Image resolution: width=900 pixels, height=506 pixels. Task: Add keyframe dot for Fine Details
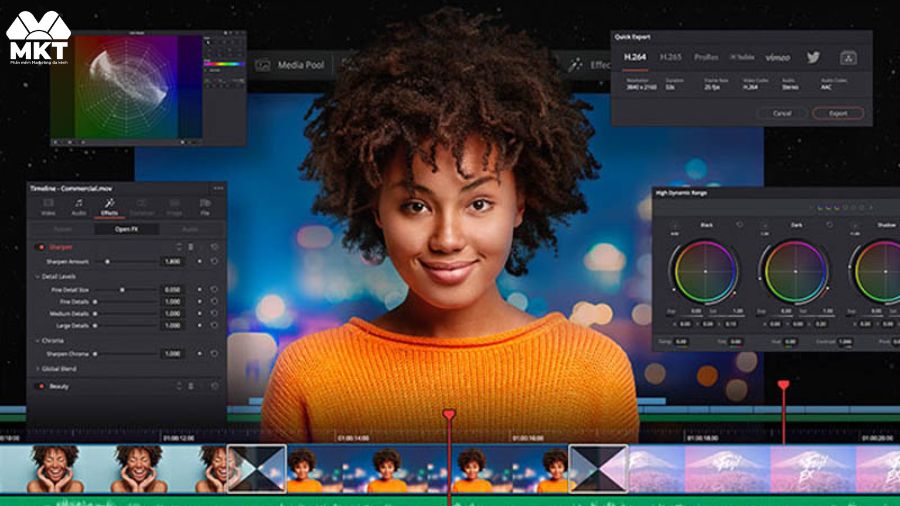[199, 302]
